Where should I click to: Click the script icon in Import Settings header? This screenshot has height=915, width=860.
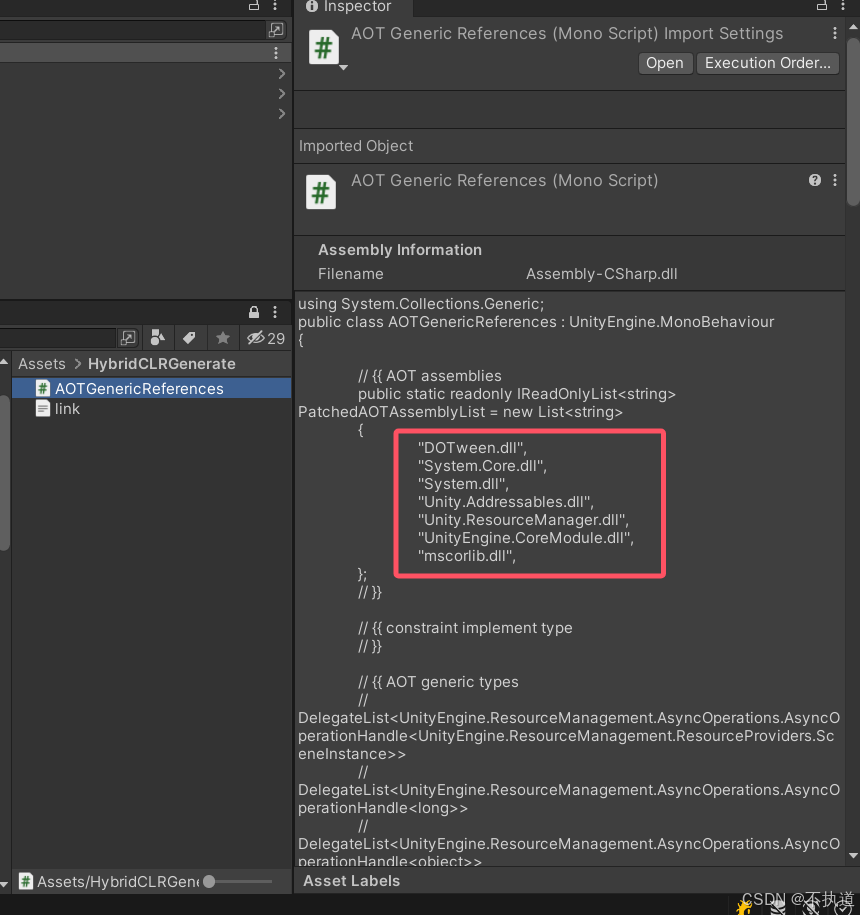(x=323, y=47)
